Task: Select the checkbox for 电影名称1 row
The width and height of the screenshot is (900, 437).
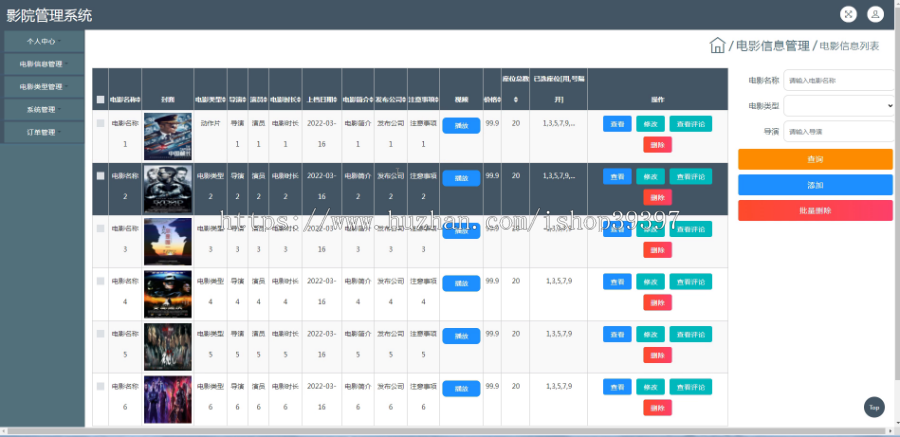Action: tap(100, 123)
